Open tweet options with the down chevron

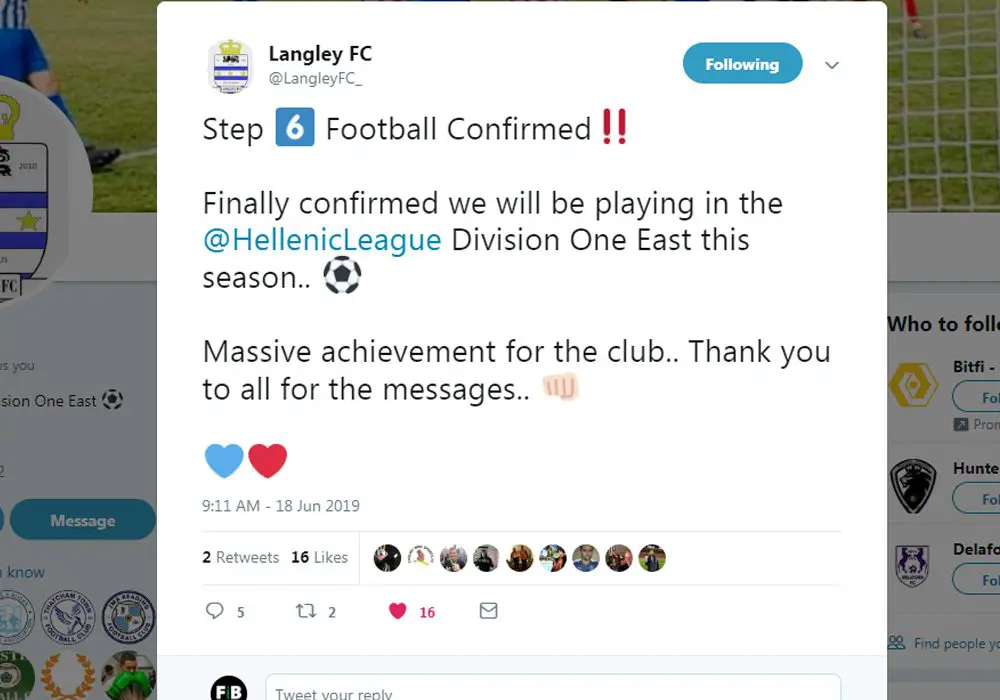click(x=831, y=64)
